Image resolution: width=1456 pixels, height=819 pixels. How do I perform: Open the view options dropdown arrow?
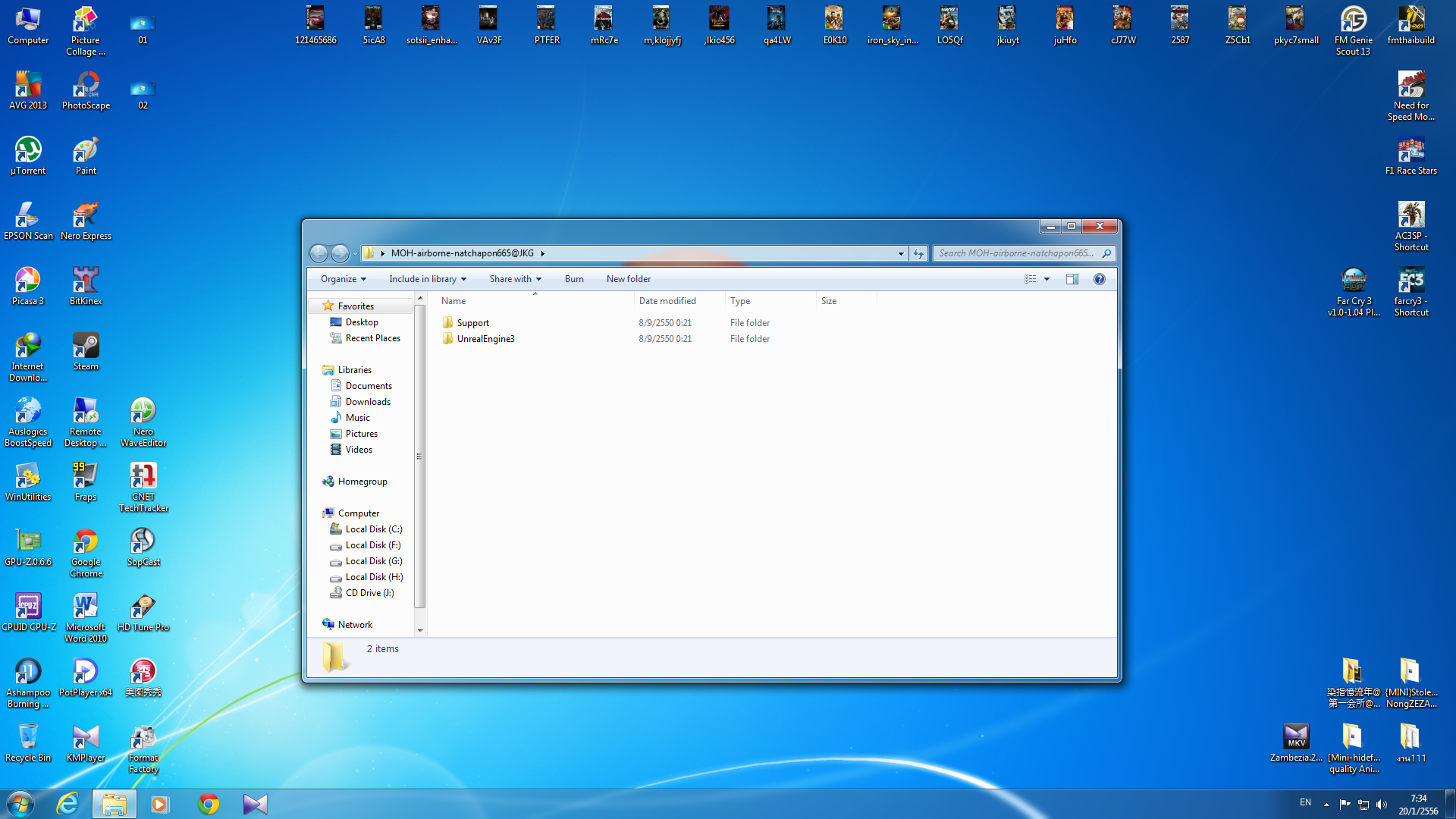(x=1047, y=279)
